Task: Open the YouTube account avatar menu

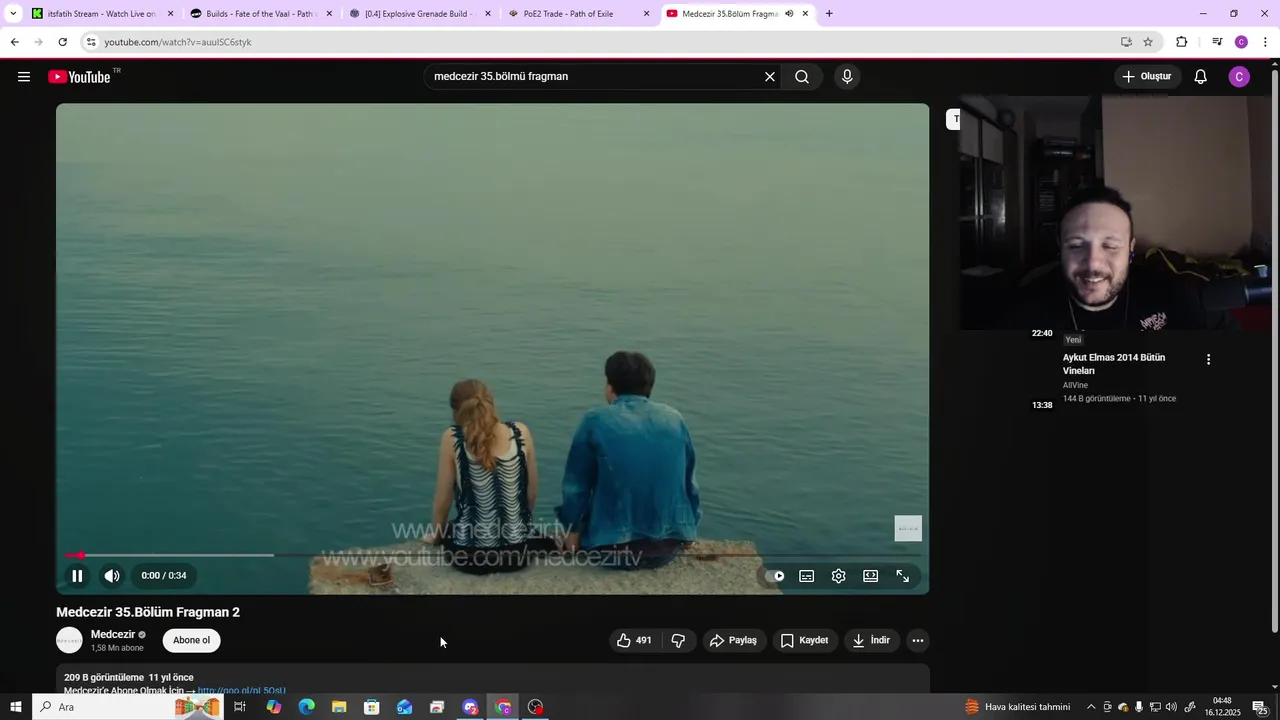Action: [1239, 77]
